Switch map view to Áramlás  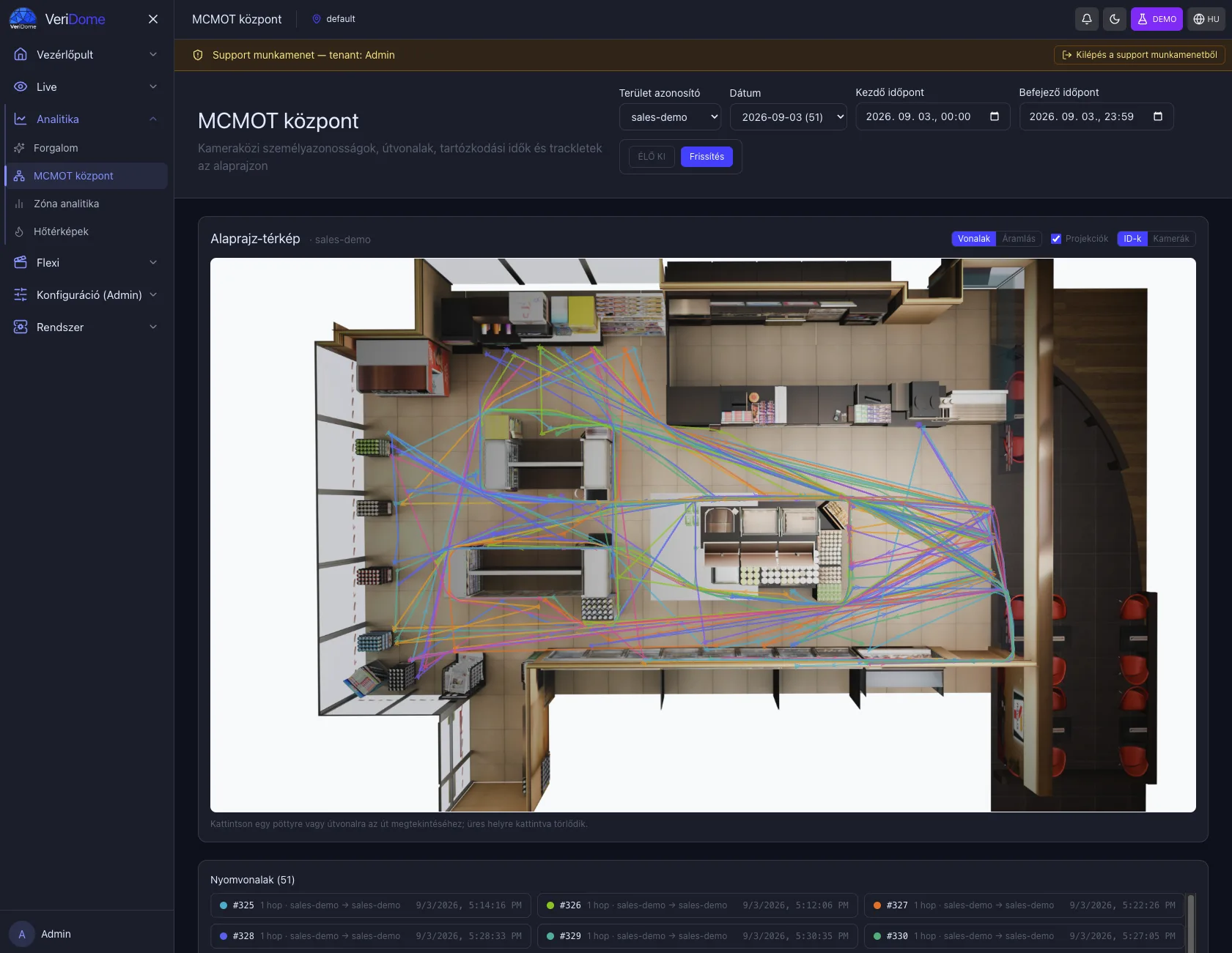pos(1019,239)
